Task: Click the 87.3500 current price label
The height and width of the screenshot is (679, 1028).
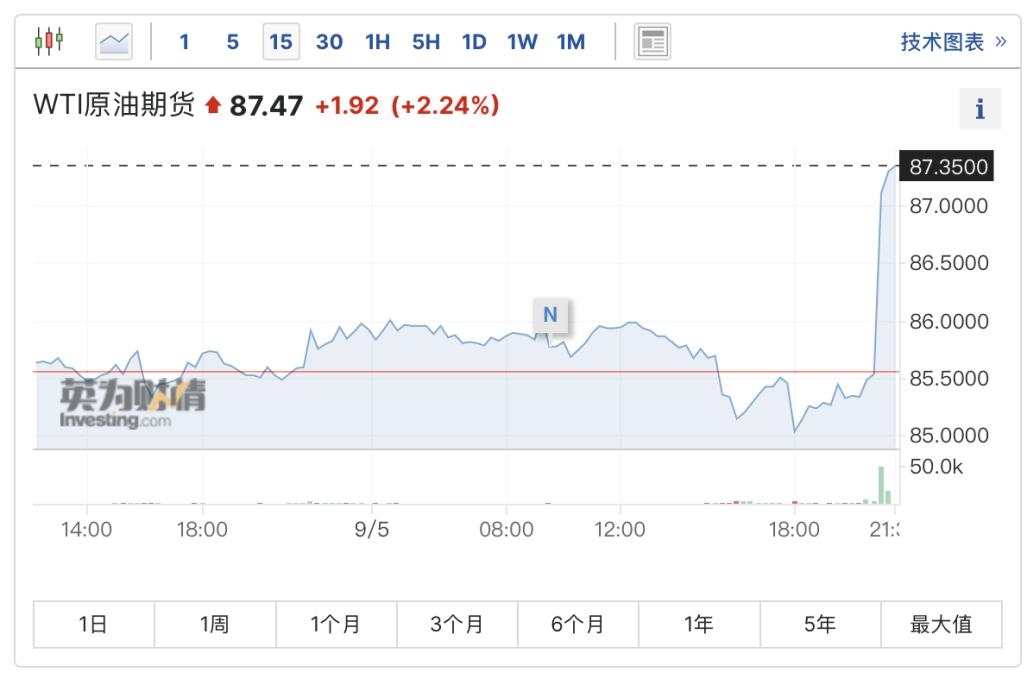Action: pyautogui.click(x=947, y=166)
